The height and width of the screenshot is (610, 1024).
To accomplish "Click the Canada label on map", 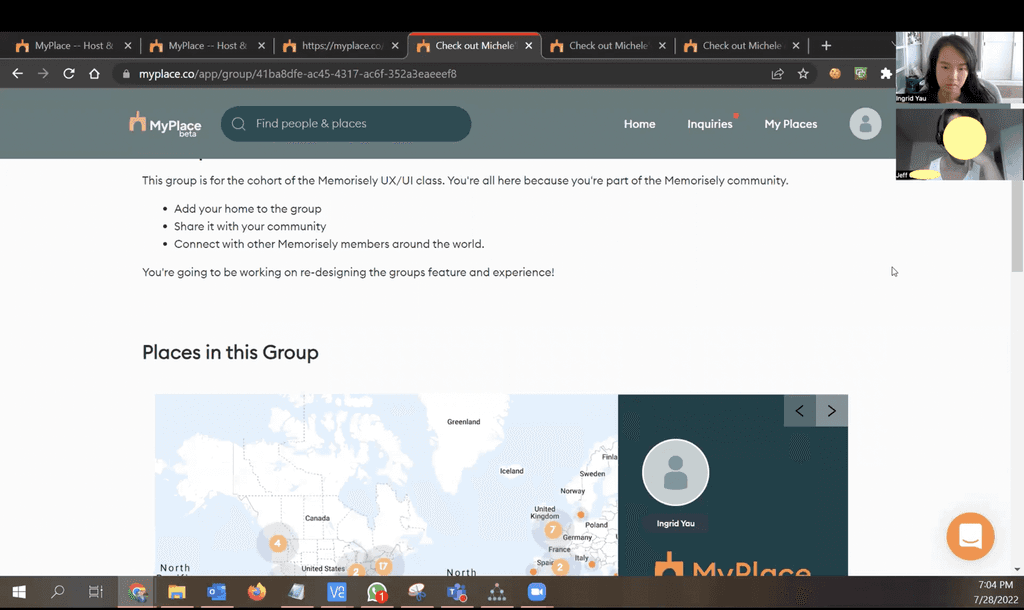I will point(317,518).
